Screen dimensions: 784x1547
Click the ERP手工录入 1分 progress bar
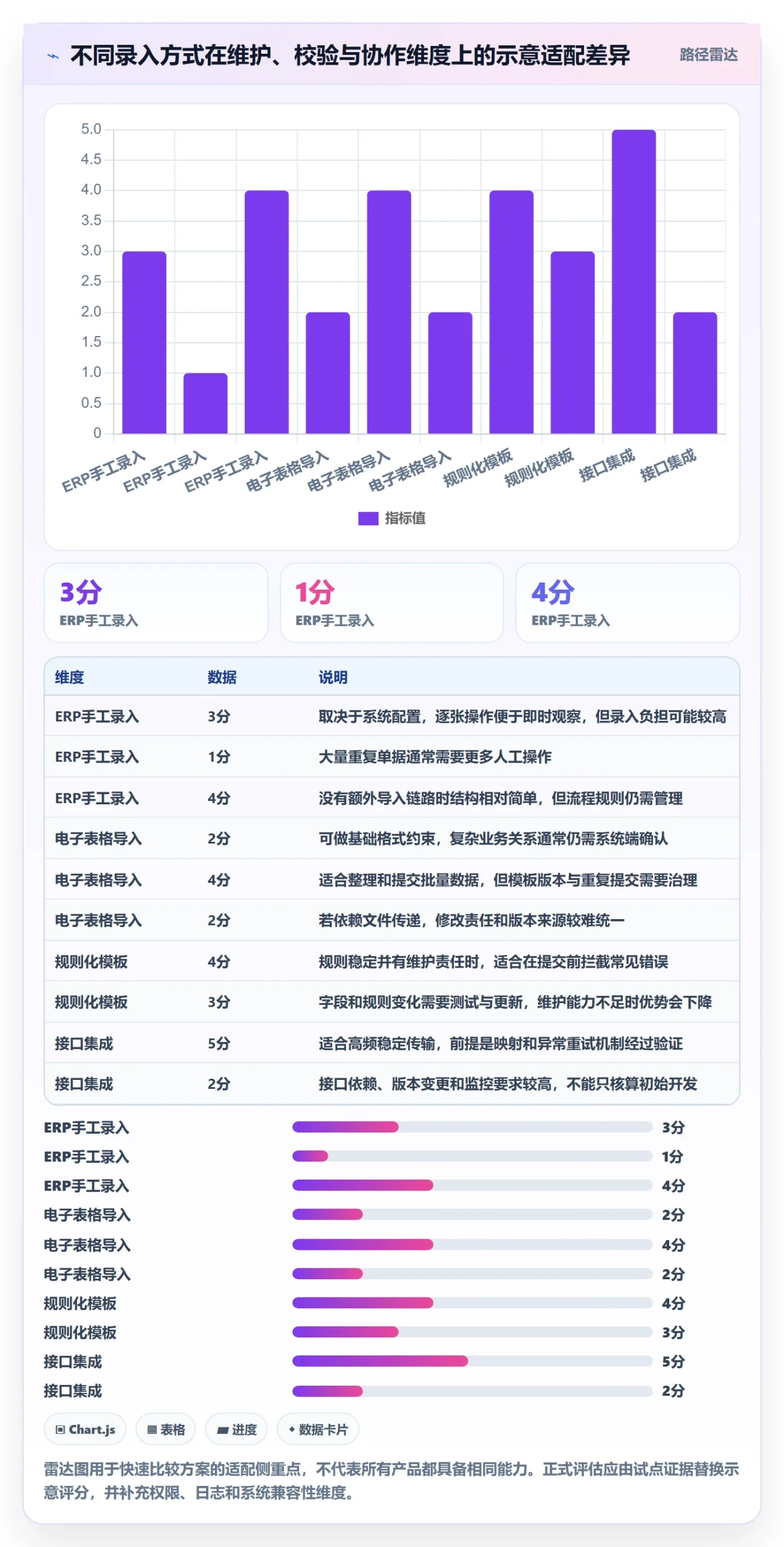(x=472, y=1156)
